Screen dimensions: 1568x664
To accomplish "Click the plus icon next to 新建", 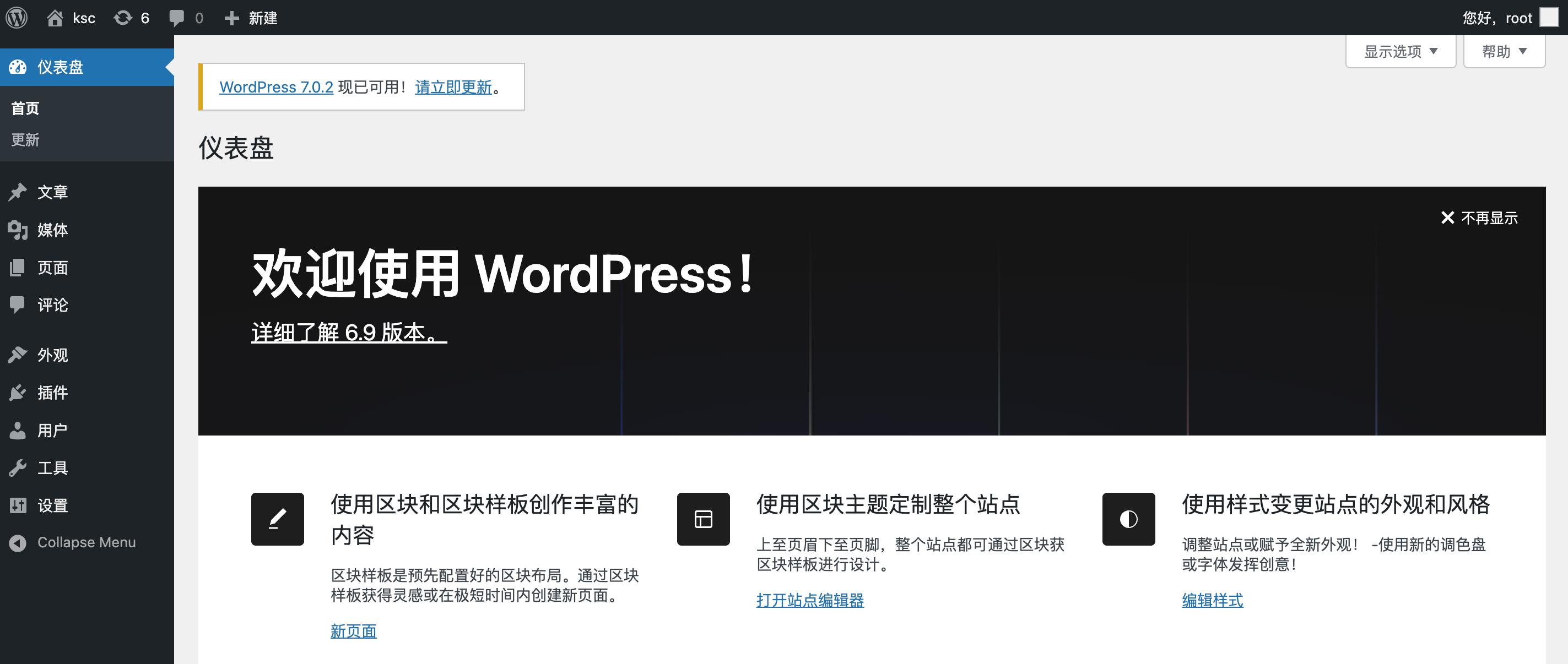I will click(231, 18).
